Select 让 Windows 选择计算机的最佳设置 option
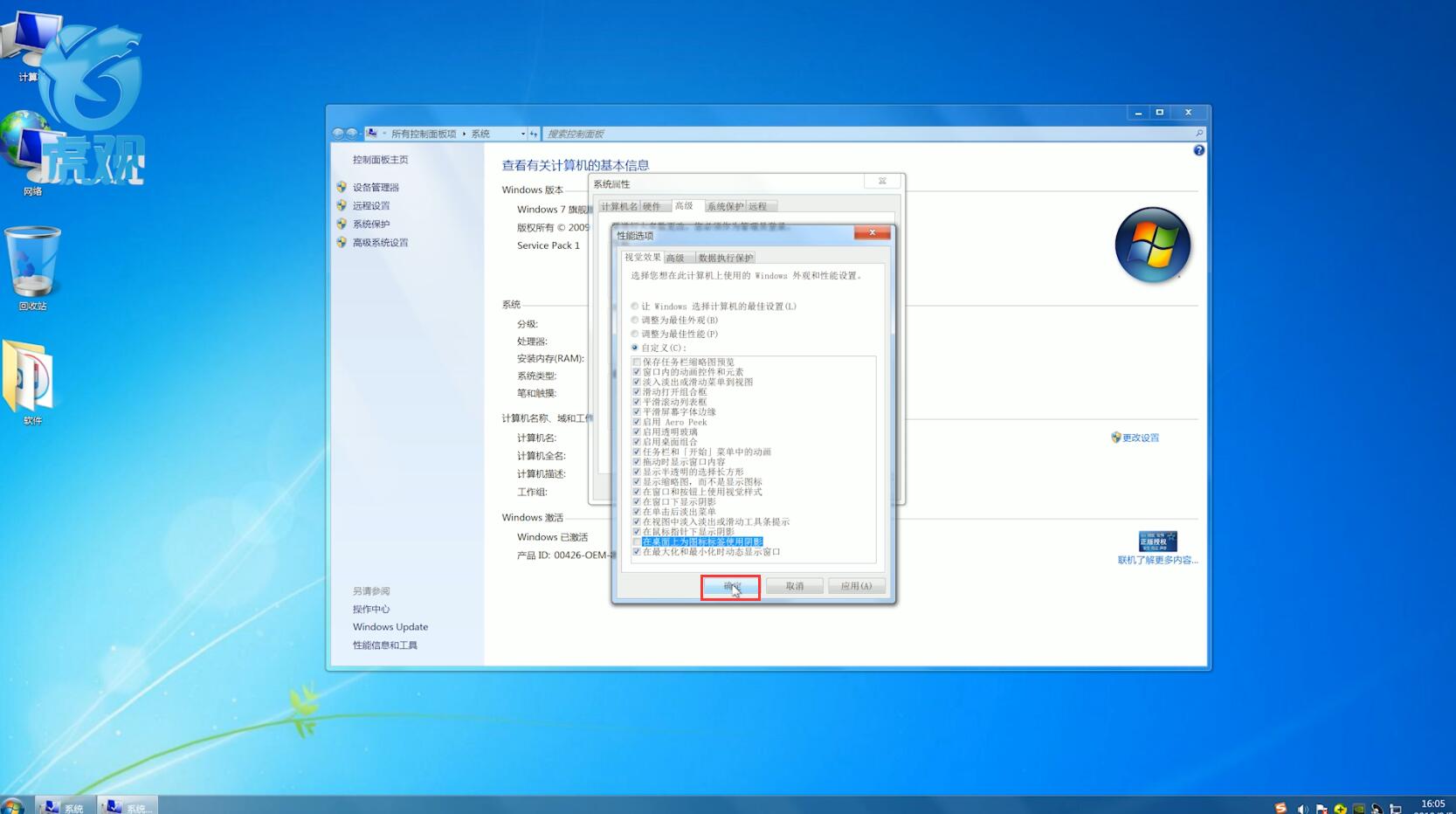The image size is (1456, 814). point(635,307)
